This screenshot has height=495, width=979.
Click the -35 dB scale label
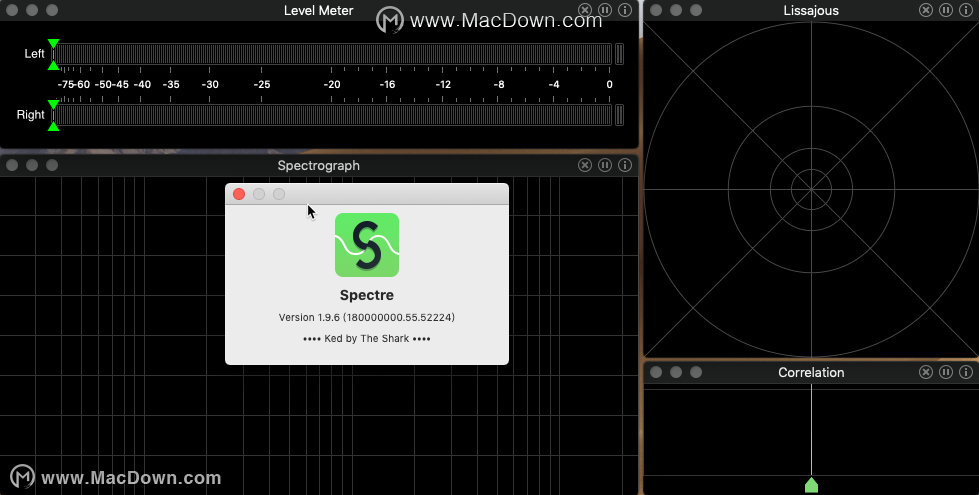tap(170, 84)
